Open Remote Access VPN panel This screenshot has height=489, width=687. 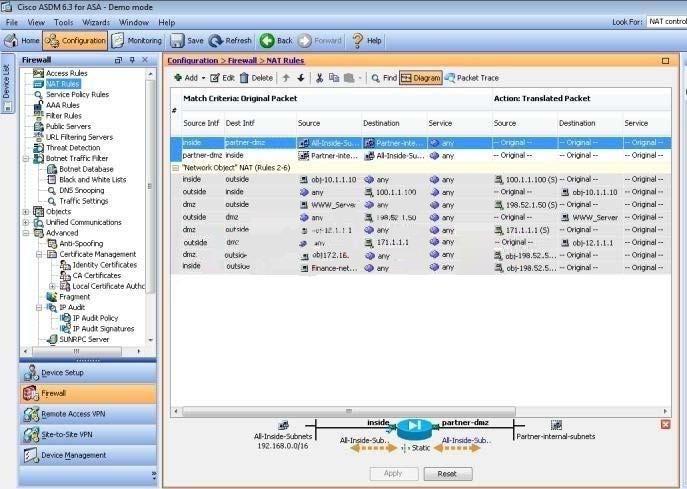point(88,414)
